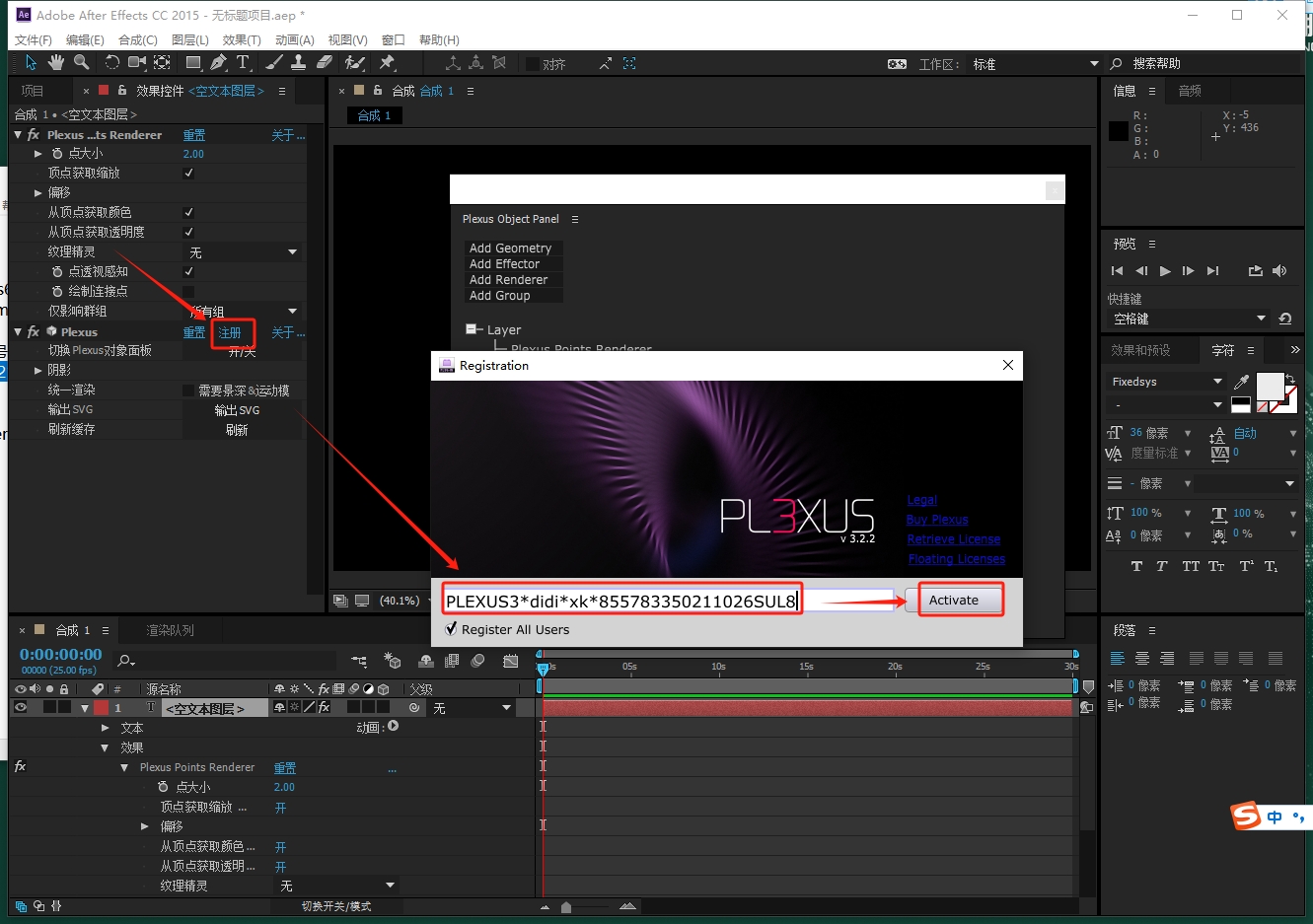The width and height of the screenshot is (1313, 924).
Task: Click the 注册 register link
Action: pyautogui.click(x=230, y=332)
